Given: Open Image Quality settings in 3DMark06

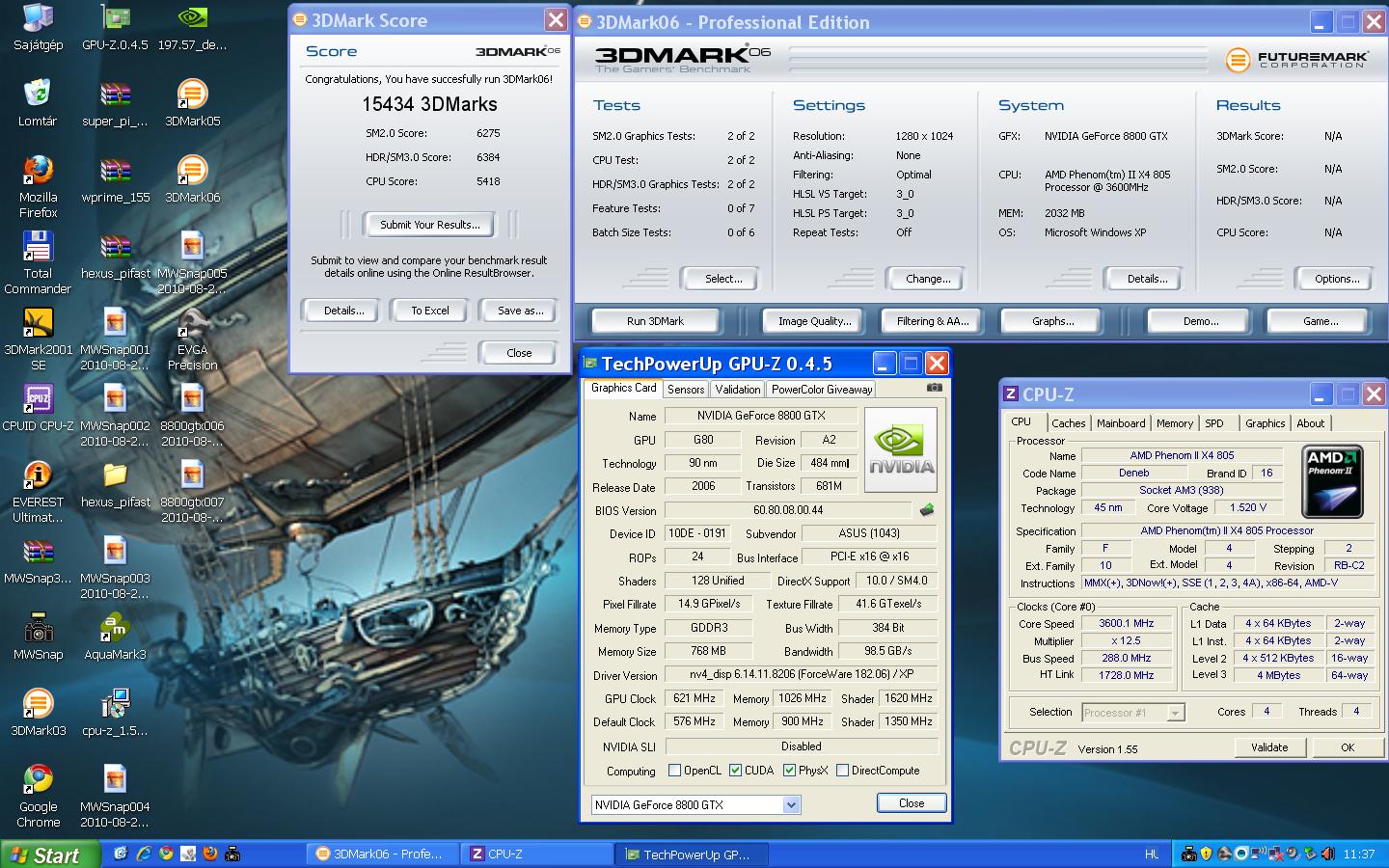Looking at the screenshot, I should point(815,321).
